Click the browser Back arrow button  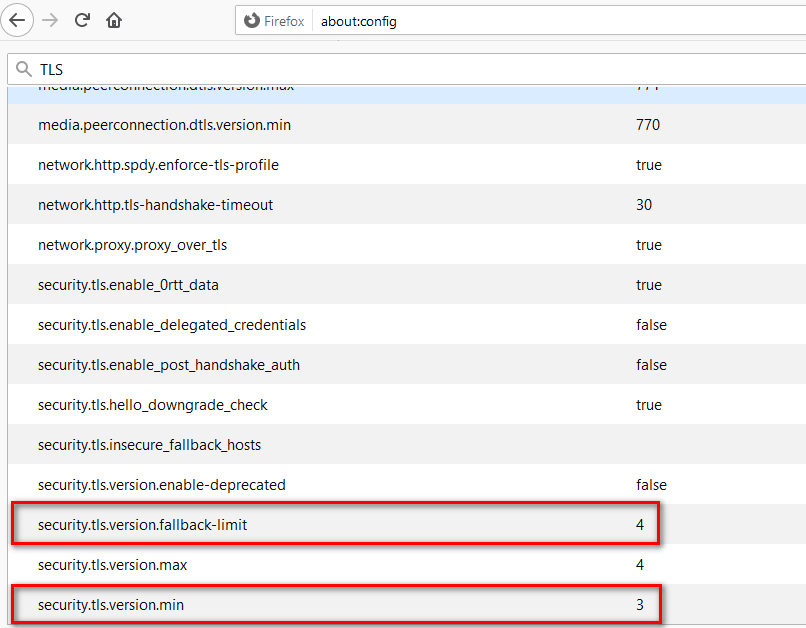tap(17, 20)
